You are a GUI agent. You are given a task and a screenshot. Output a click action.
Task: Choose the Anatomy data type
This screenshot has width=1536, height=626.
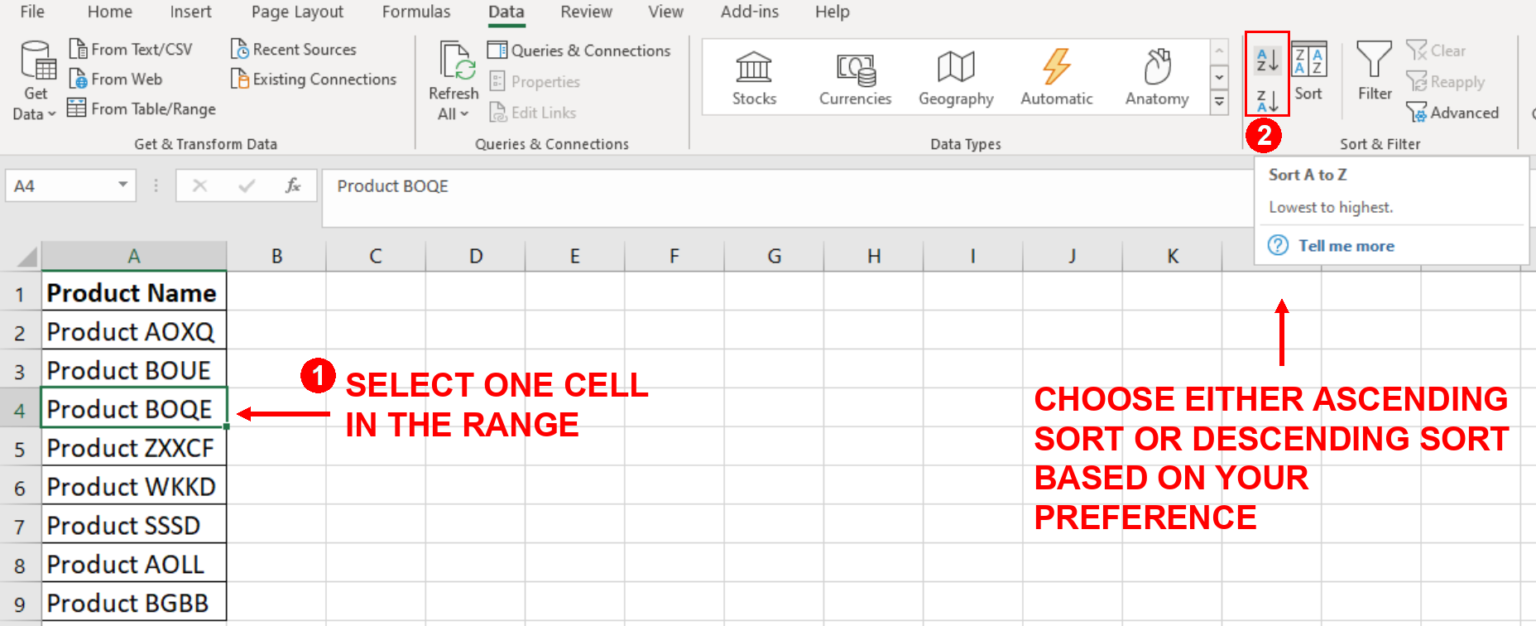[x=1157, y=78]
